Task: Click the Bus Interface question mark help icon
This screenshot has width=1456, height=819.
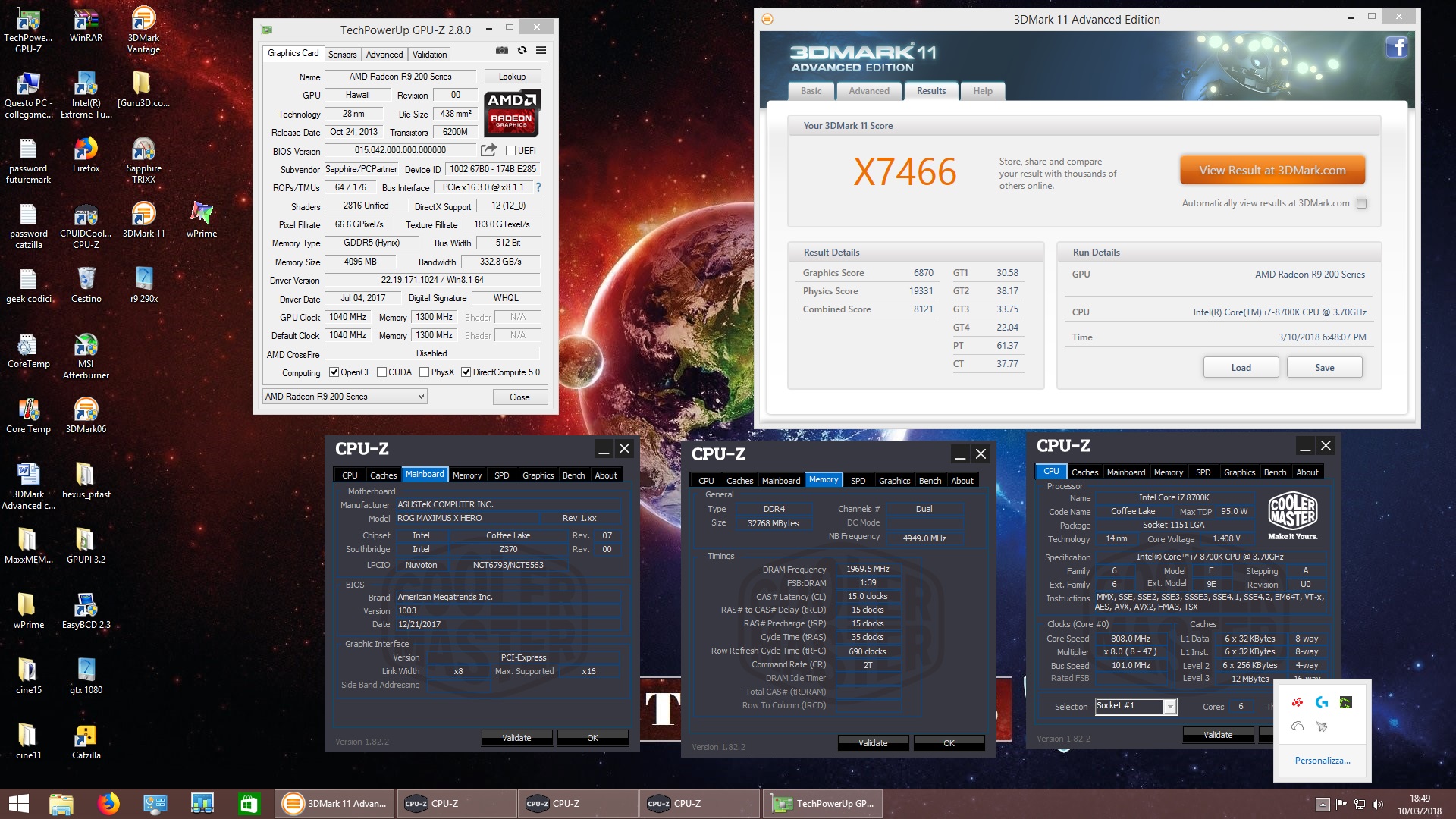Action: tap(538, 187)
